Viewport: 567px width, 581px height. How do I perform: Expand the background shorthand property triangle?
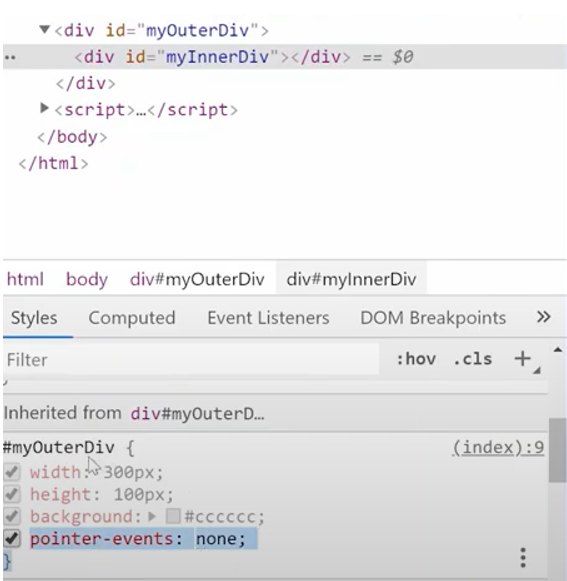pyautogui.click(x=152, y=517)
